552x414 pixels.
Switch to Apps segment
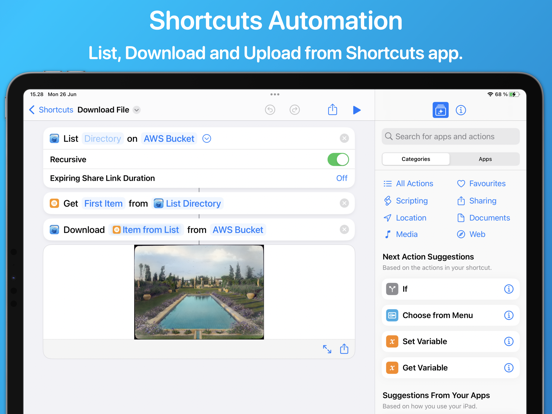coord(485,159)
